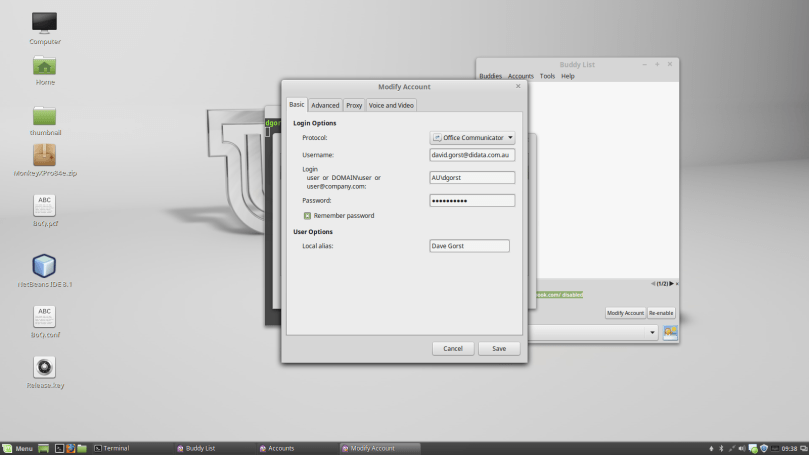Select the MonkeyXPro84e.zip archive icon
Screen dimensions: 809x455
[x=44, y=160]
